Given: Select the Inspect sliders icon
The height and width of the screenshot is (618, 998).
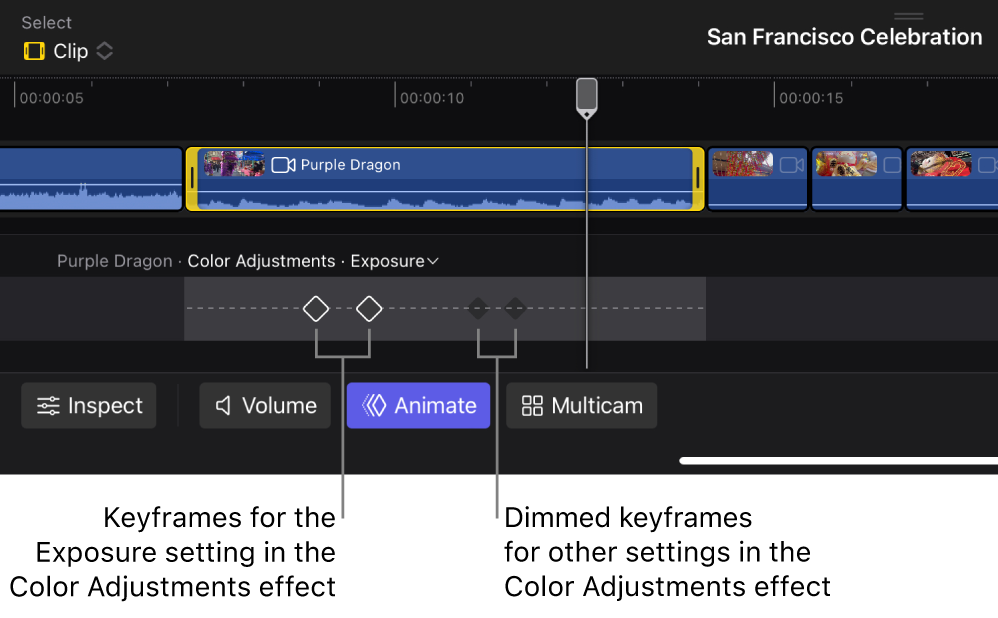Looking at the screenshot, I should coord(47,405).
